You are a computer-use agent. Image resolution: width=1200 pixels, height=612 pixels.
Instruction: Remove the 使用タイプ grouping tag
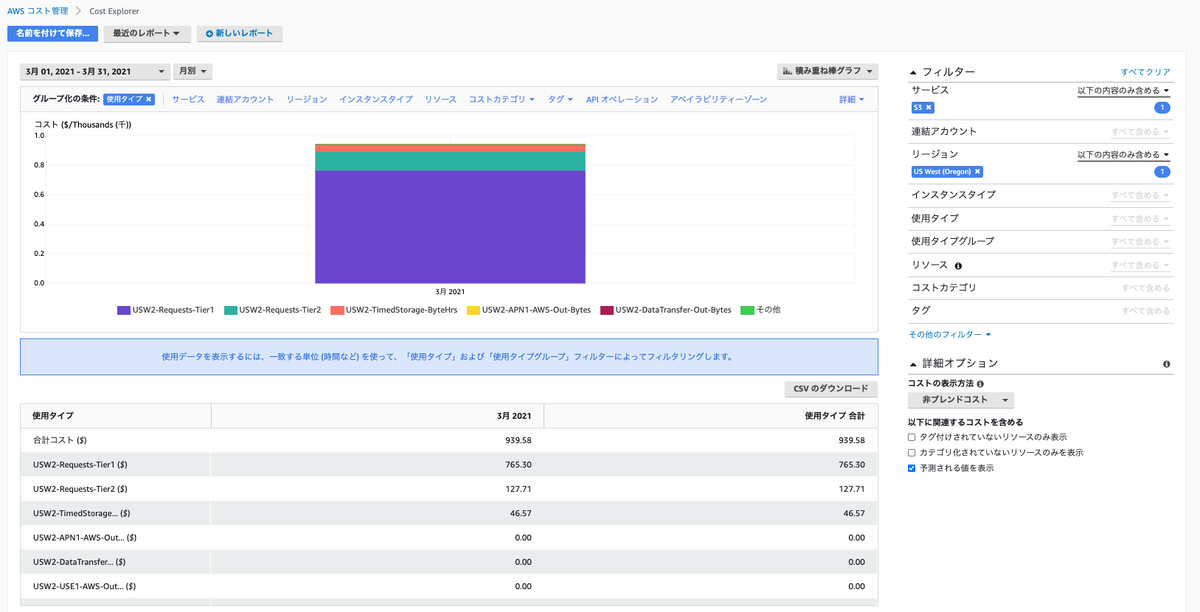pyautogui.click(x=149, y=99)
